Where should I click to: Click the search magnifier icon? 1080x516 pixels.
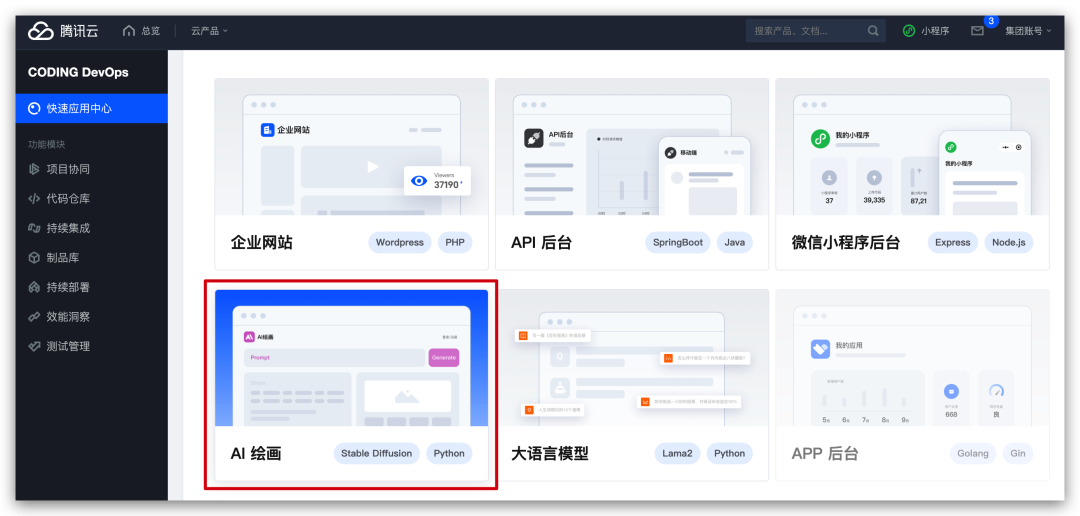[873, 31]
